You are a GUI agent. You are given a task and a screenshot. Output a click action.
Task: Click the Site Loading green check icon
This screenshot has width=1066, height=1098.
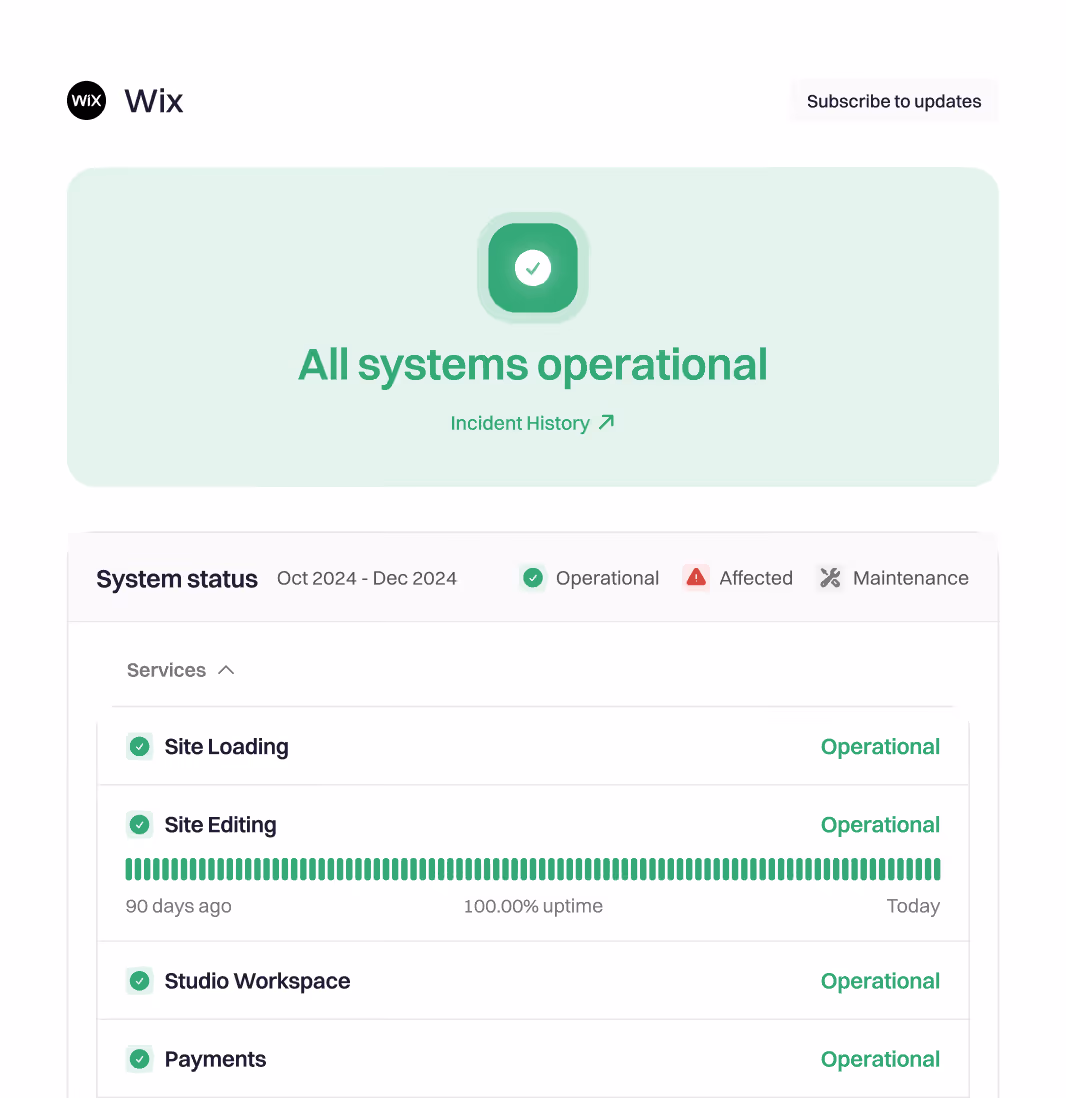coord(139,746)
